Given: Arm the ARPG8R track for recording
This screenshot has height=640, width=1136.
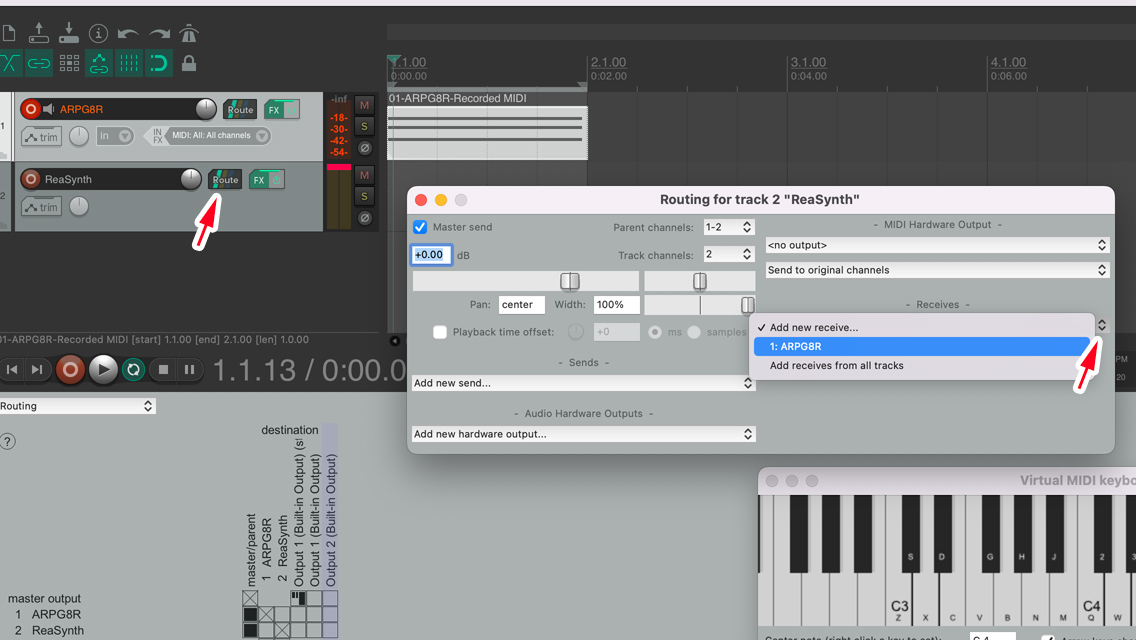Looking at the screenshot, I should [x=30, y=109].
